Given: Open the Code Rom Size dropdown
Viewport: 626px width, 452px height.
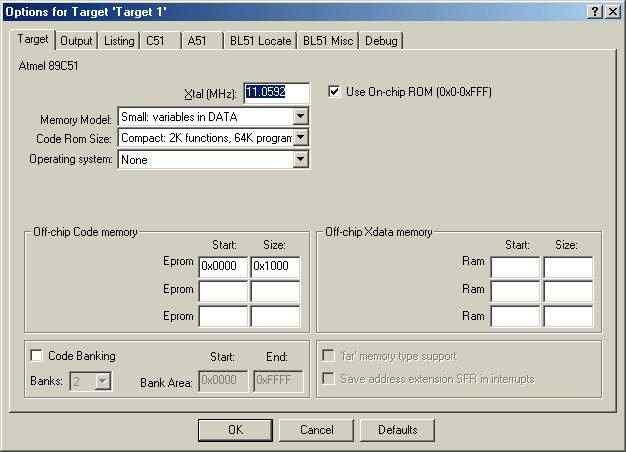Looking at the screenshot, I should pyautogui.click(x=301, y=138).
